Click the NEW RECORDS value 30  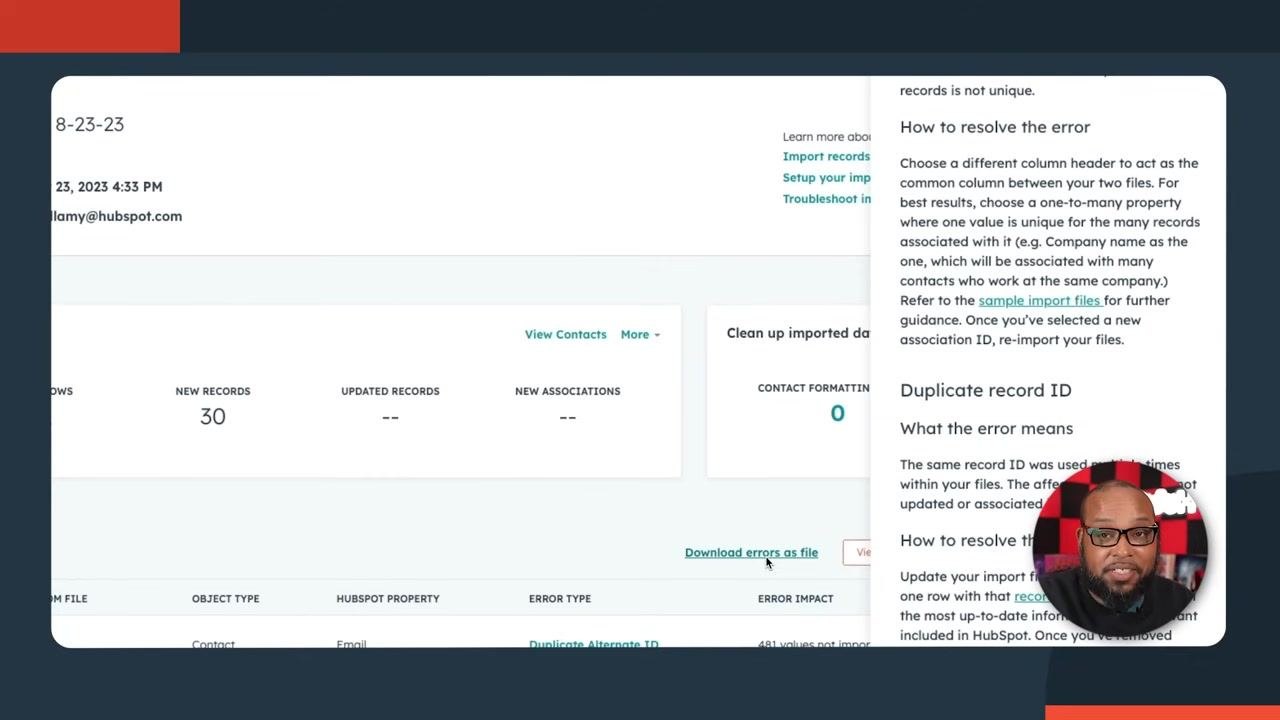(213, 416)
